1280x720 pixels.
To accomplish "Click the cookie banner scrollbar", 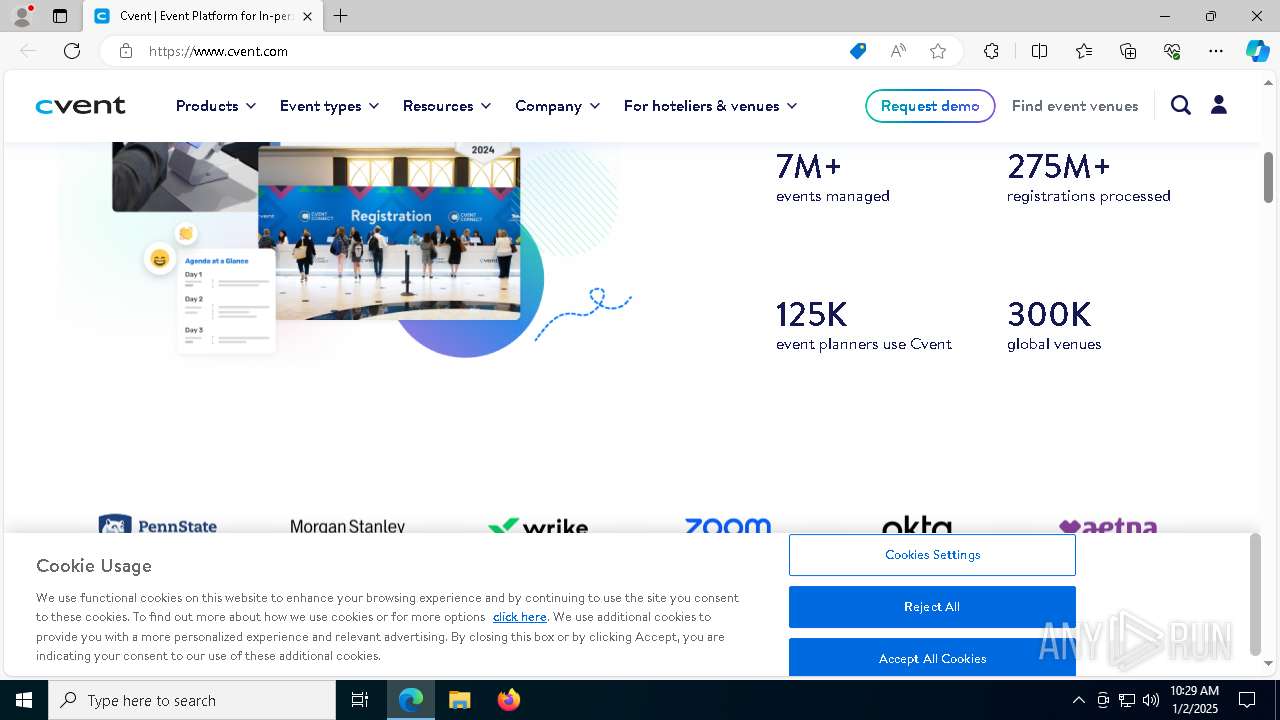I will 1255,592.
